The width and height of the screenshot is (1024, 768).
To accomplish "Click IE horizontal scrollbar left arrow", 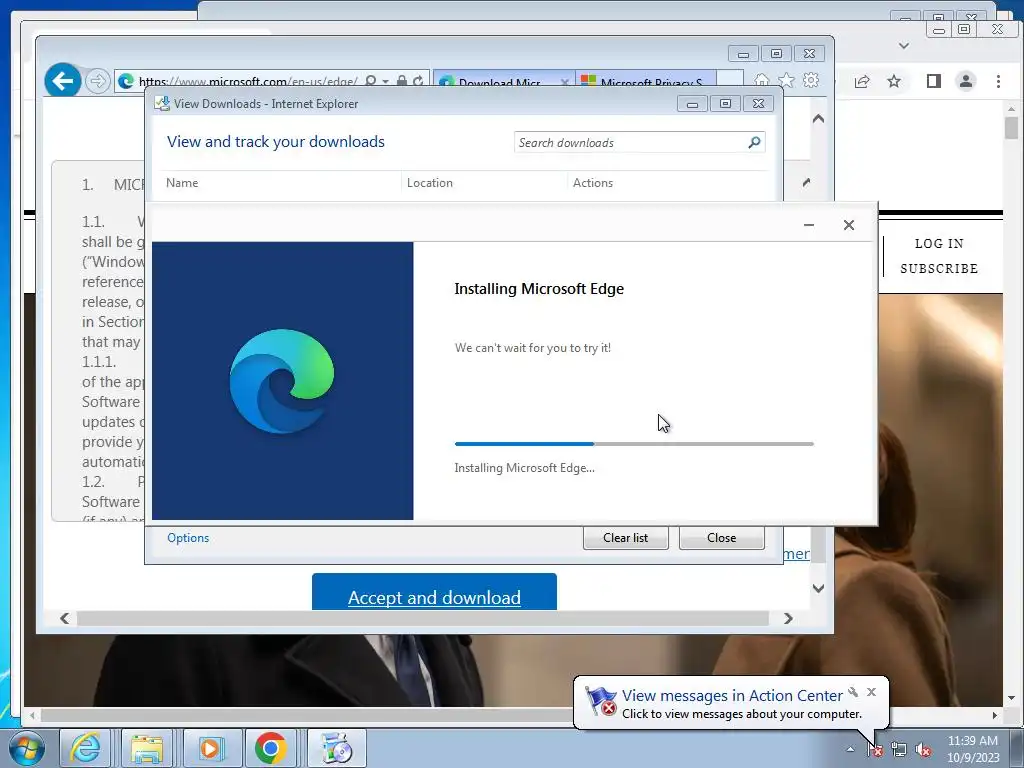I will (64, 618).
